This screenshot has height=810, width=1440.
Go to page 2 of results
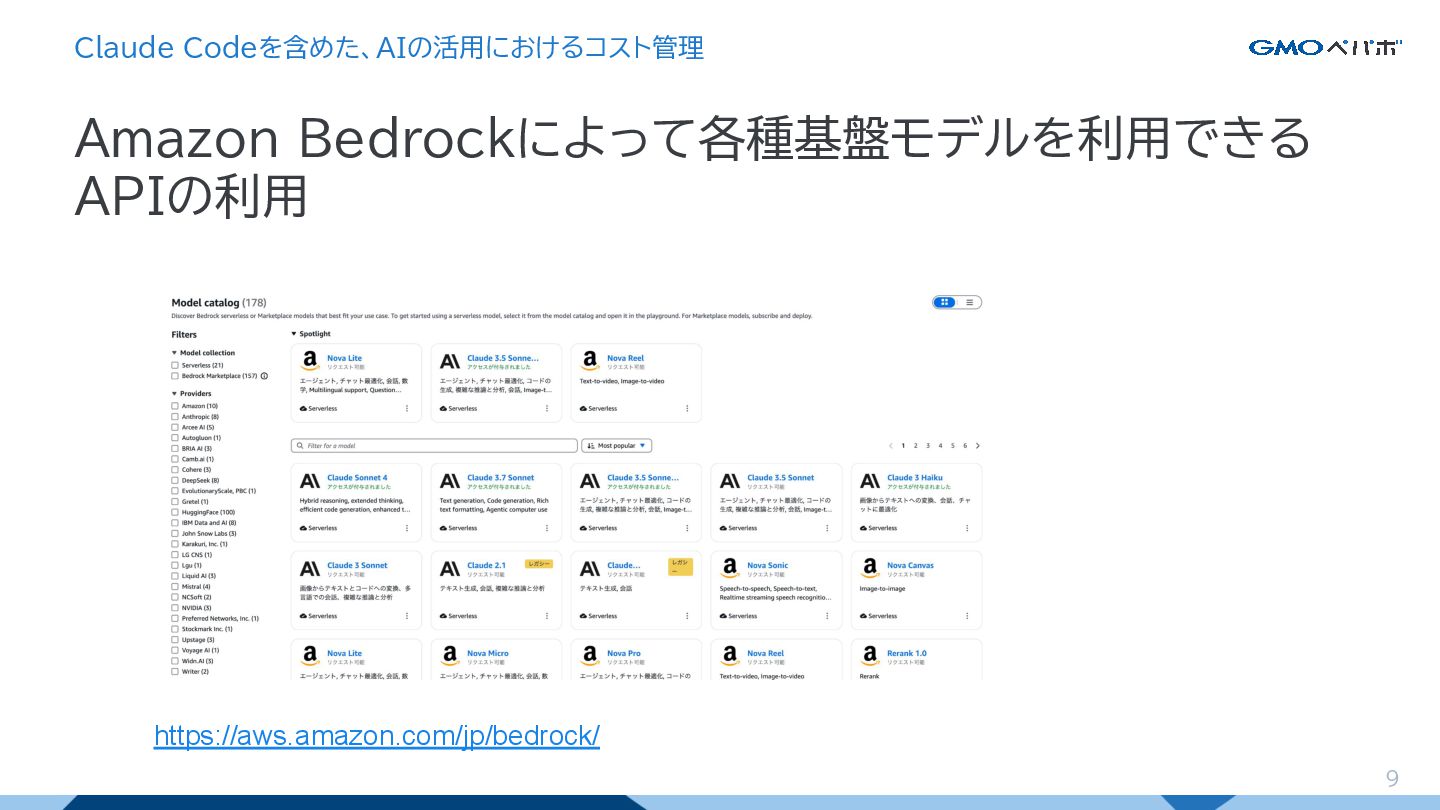point(915,446)
